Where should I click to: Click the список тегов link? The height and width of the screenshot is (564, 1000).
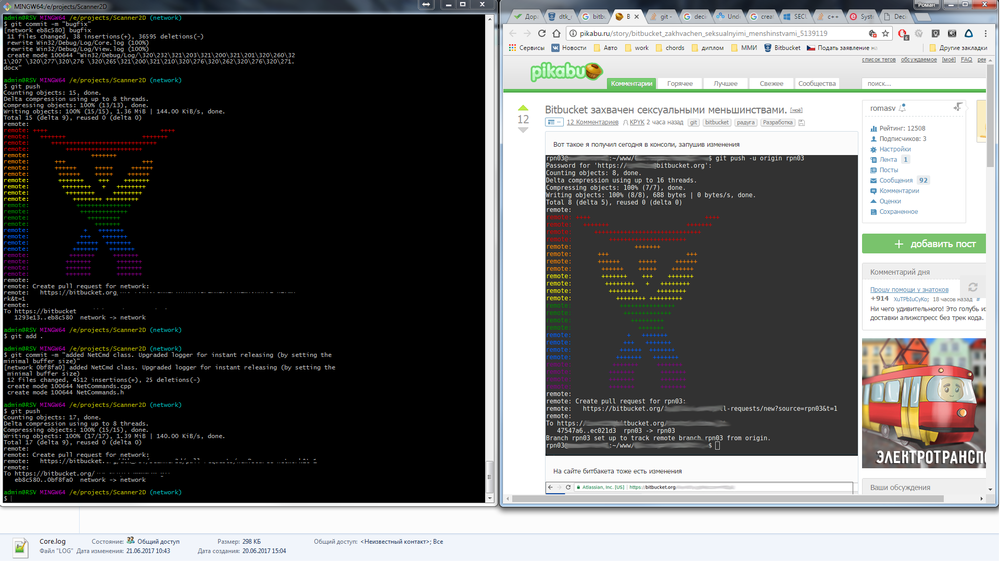click(878, 60)
